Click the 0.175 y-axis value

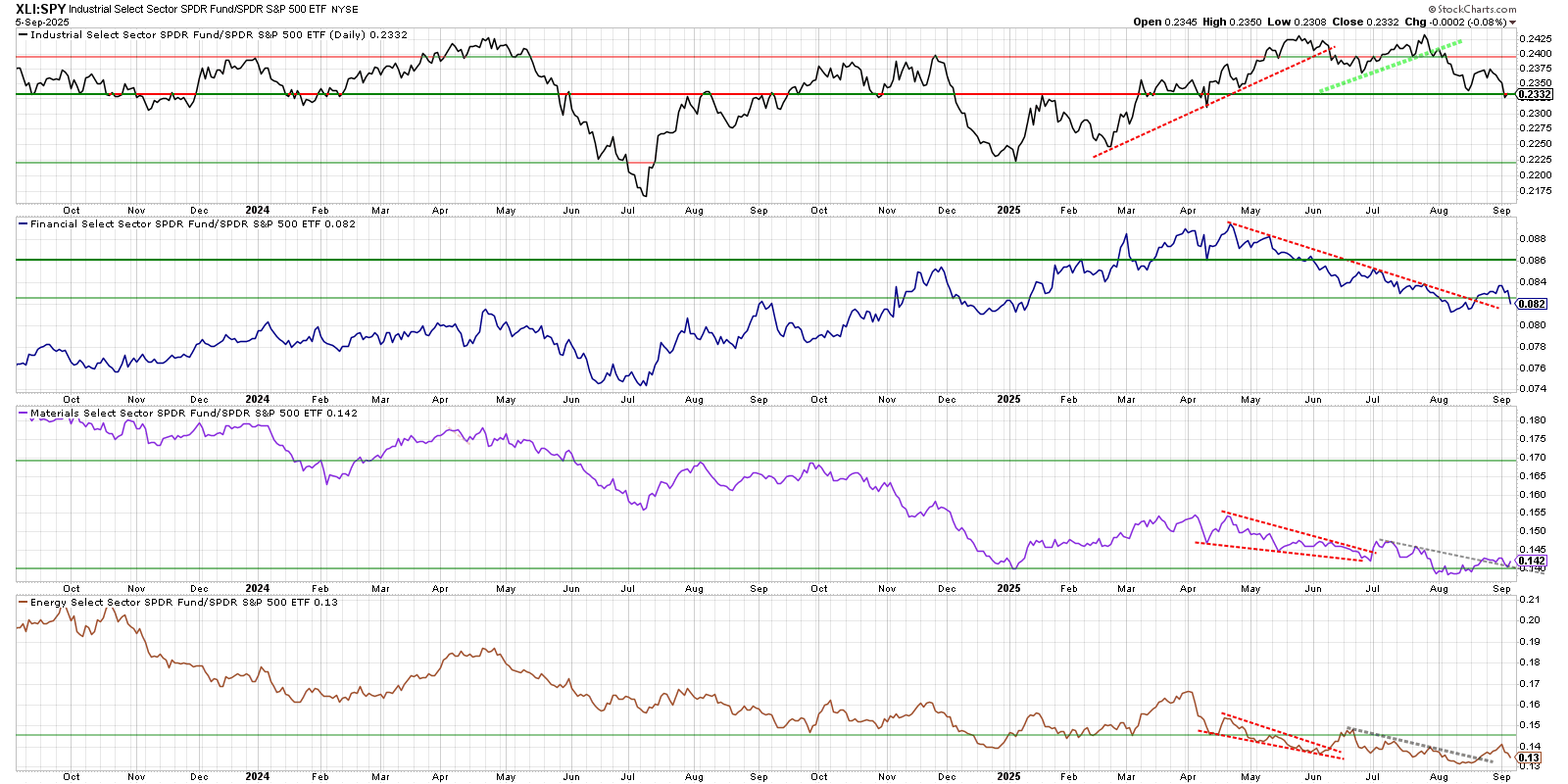tap(1533, 439)
